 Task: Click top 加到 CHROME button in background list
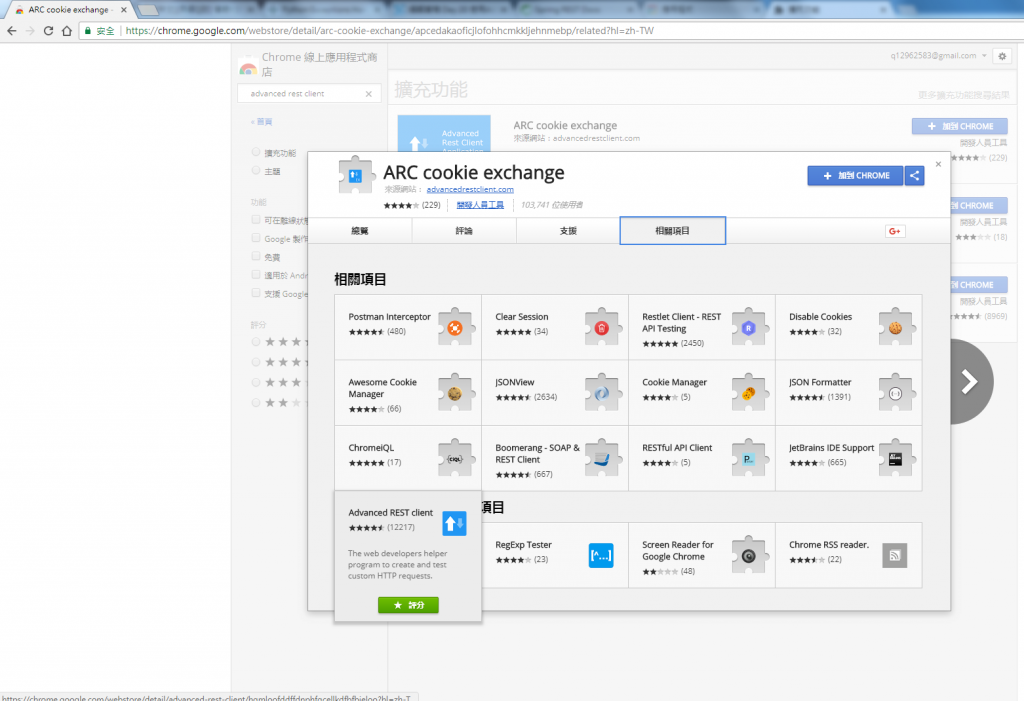[959, 126]
